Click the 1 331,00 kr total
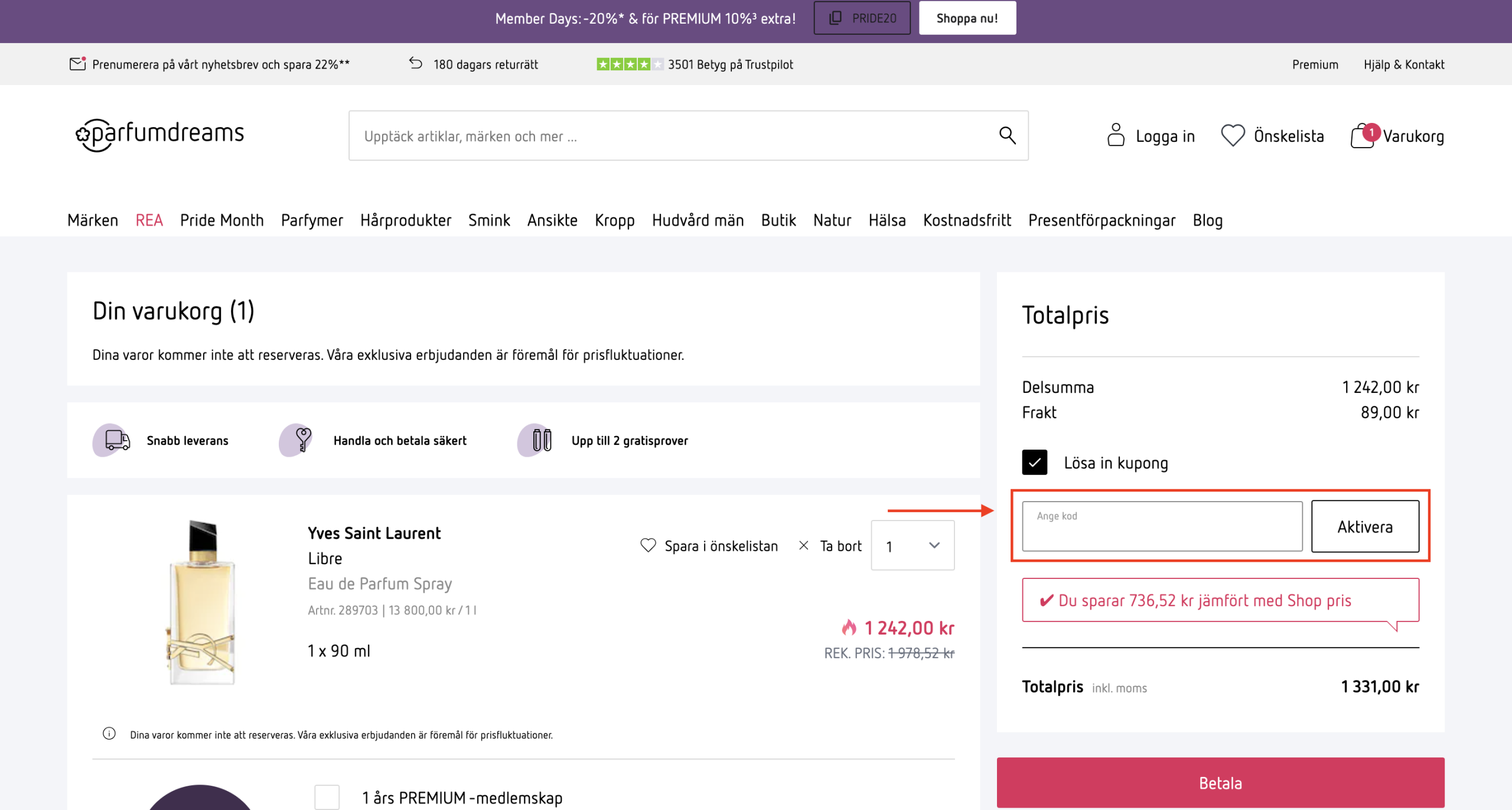 [1380, 687]
